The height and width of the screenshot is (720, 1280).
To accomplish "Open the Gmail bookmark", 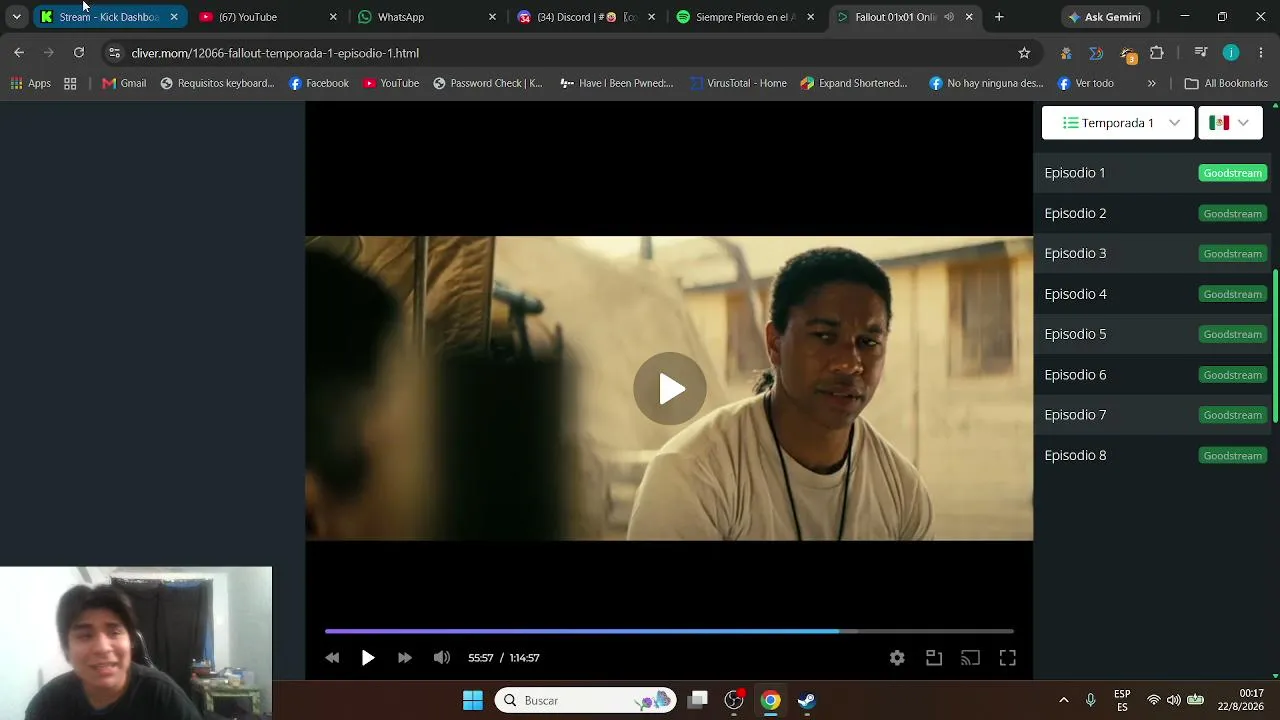I will tap(124, 83).
